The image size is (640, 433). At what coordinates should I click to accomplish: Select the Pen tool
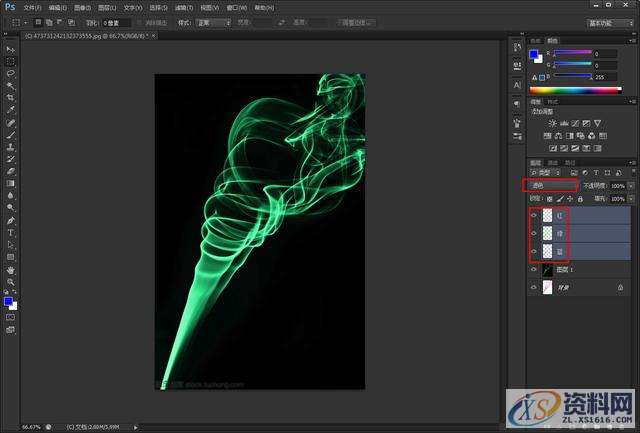tap(11, 220)
